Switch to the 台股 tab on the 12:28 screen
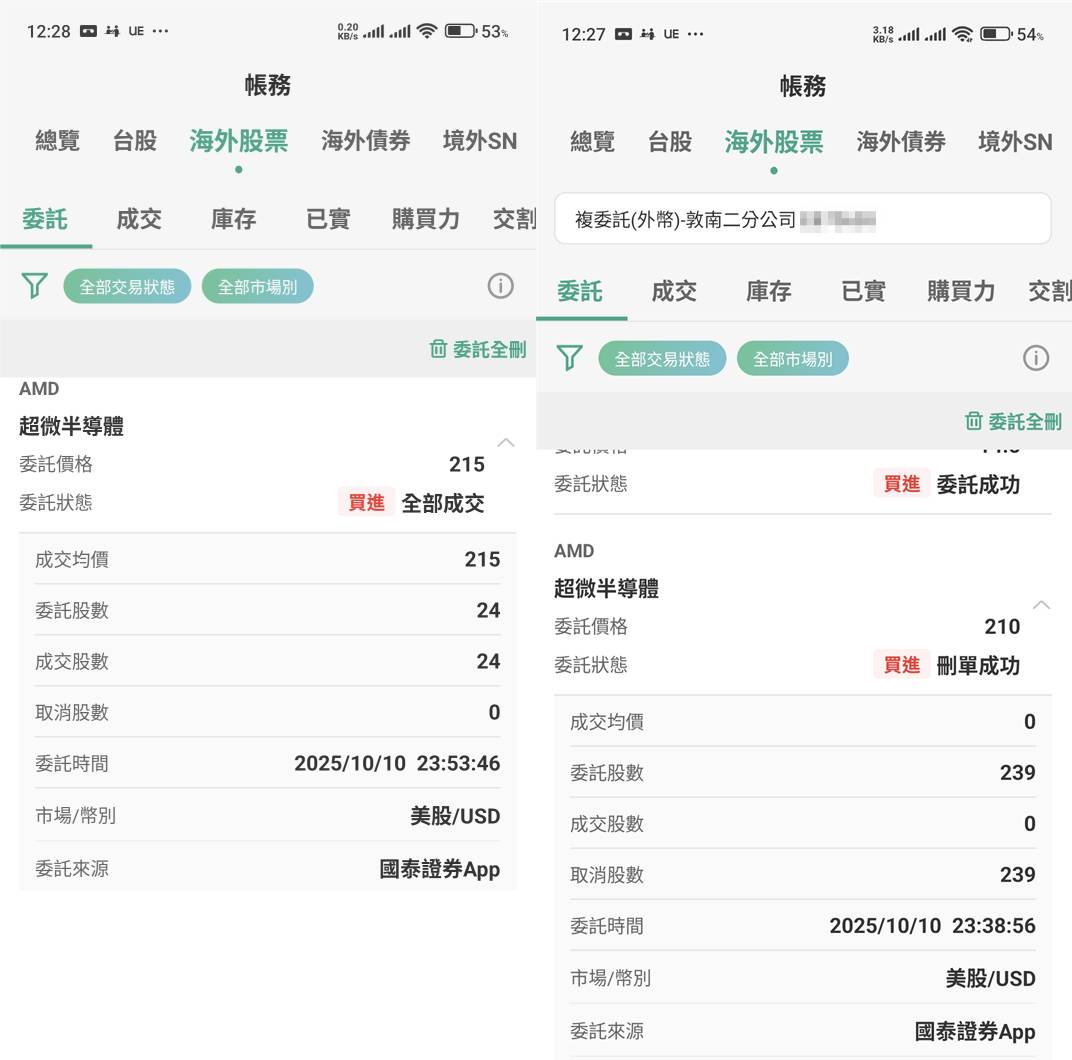 click(x=135, y=141)
